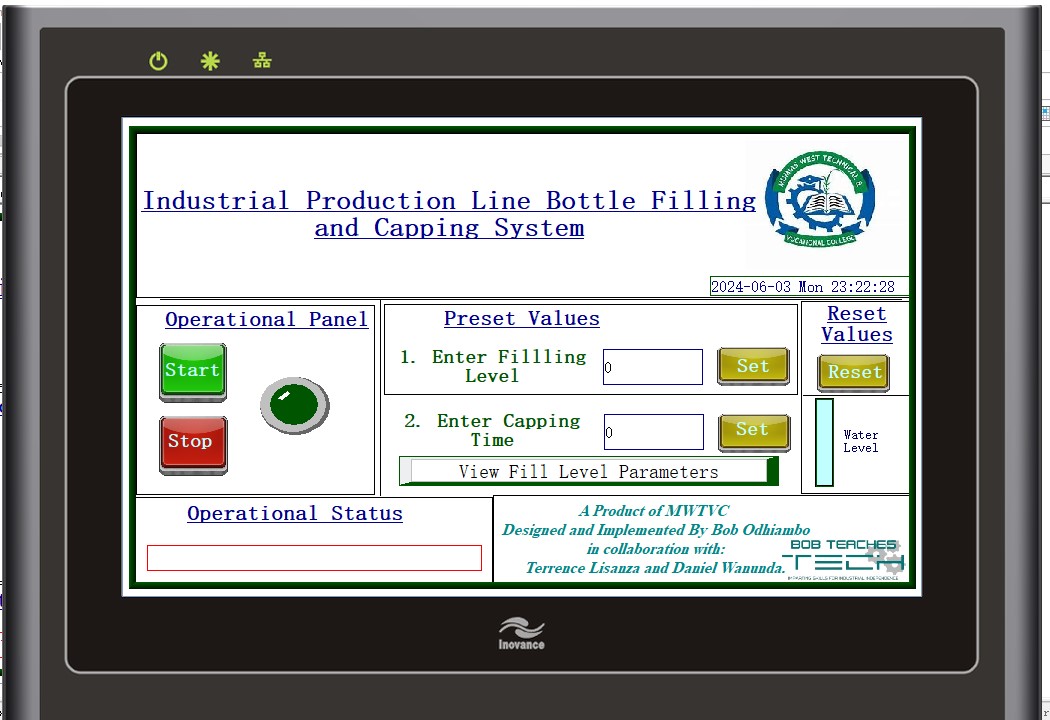Select the Preset Values section header
This screenshot has height=720, width=1050.
[x=521, y=318]
